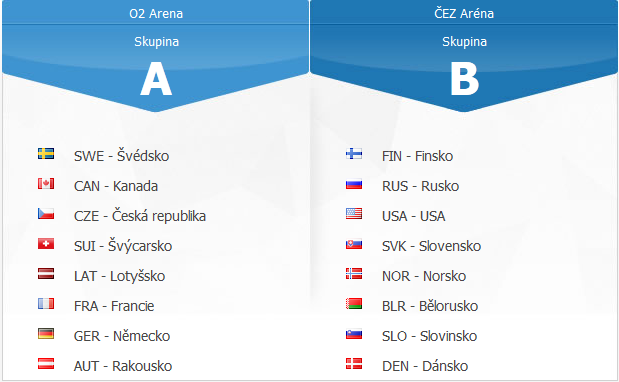Select the O2 Arena header
This screenshot has width=619, height=382.
pyautogui.click(x=156, y=13)
